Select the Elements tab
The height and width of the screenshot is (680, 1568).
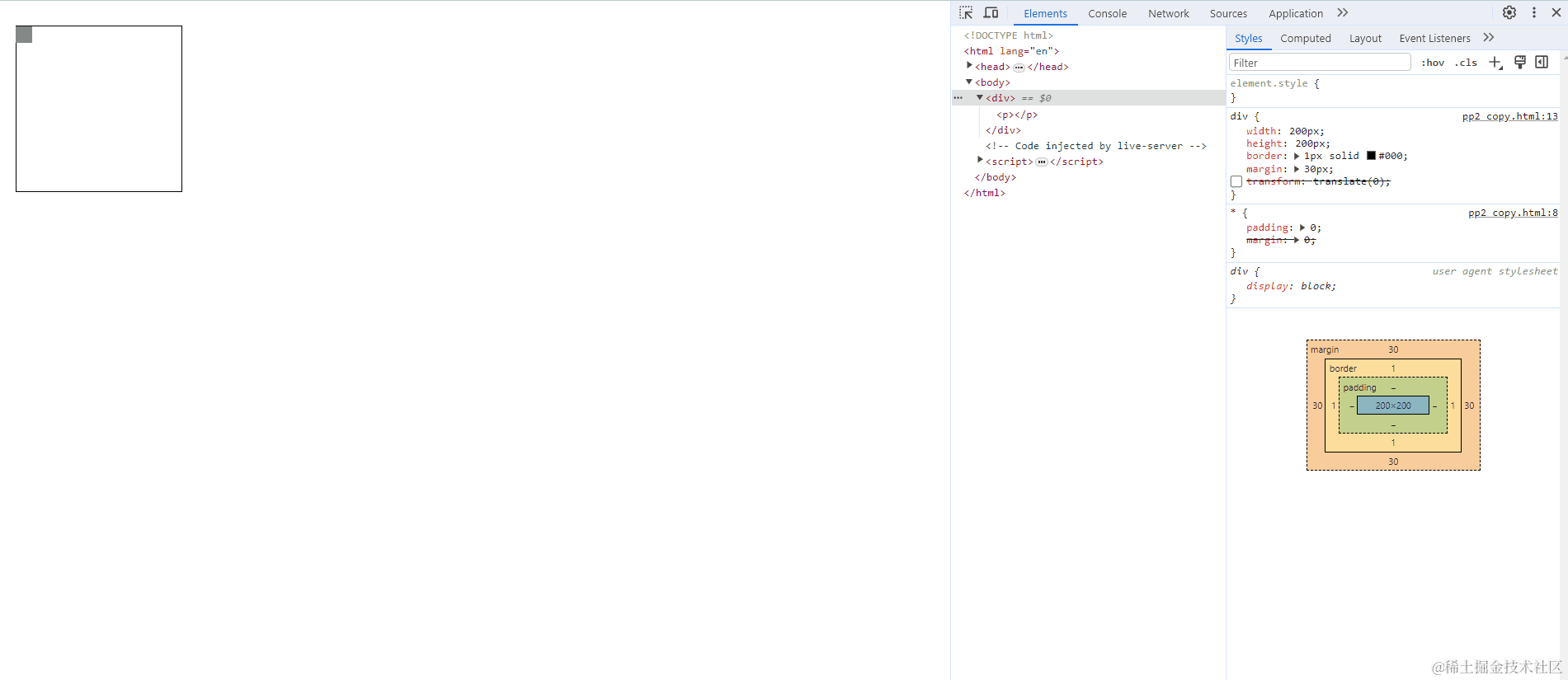pos(1045,13)
